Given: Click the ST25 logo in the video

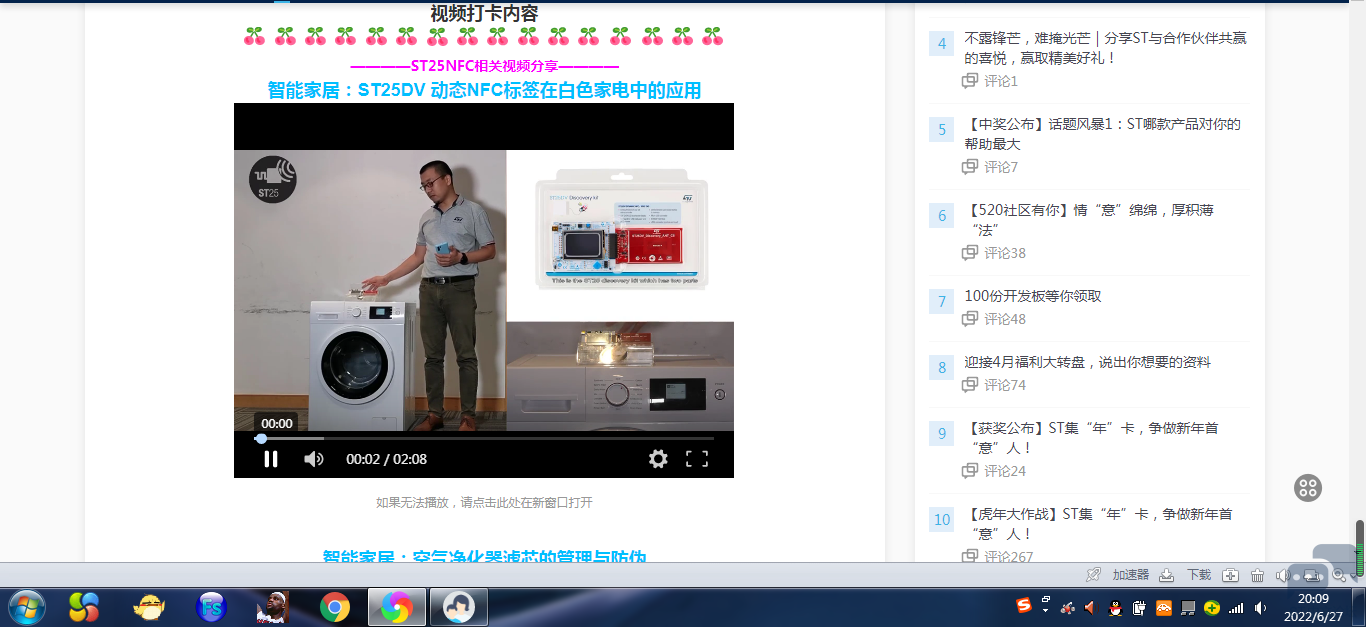Looking at the screenshot, I should [272, 179].
